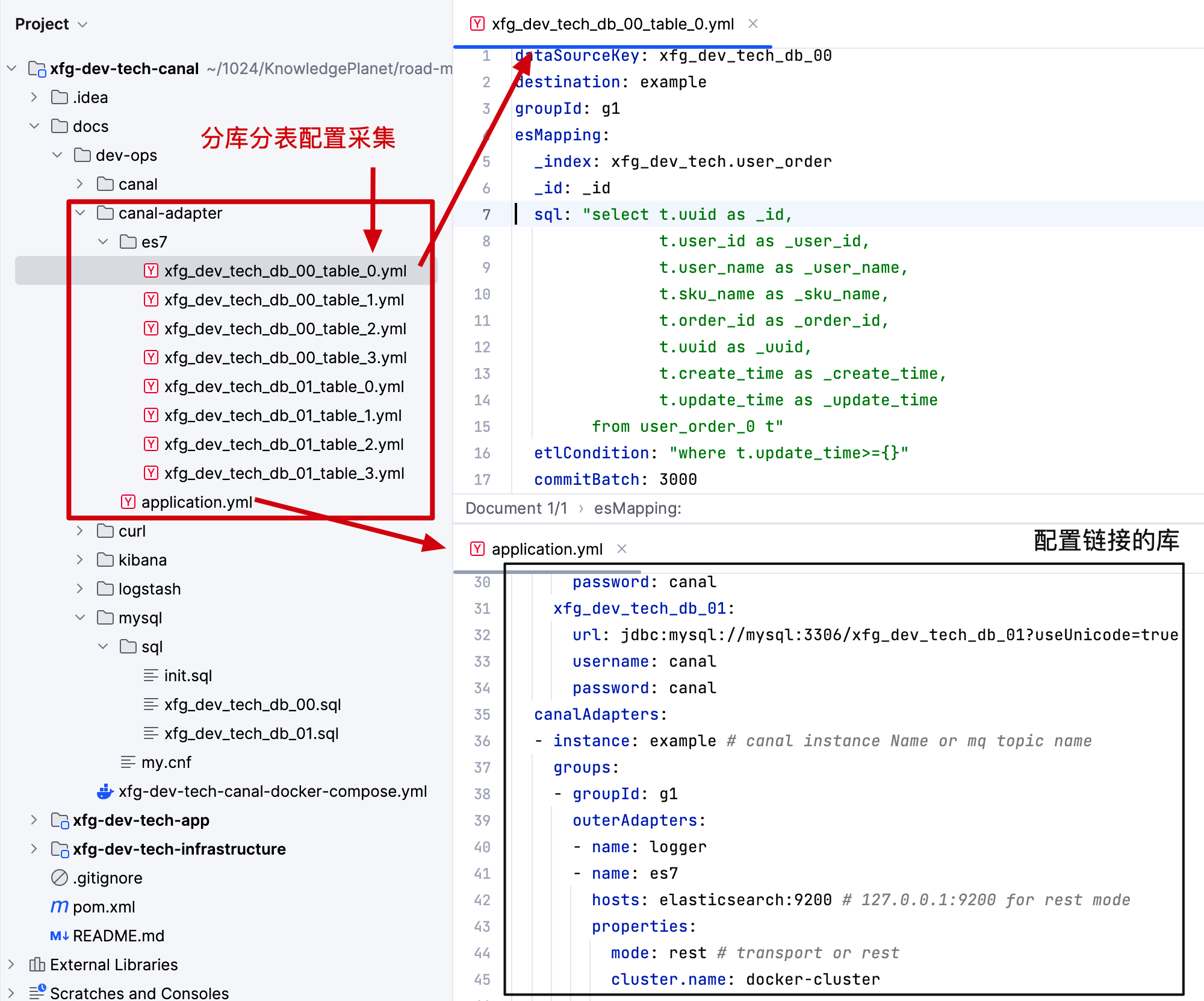Click the Maven icon of pom.xml
The height and width of the screenshot is (1001, 1204).
pyautogui.click(x=60, y=906)
